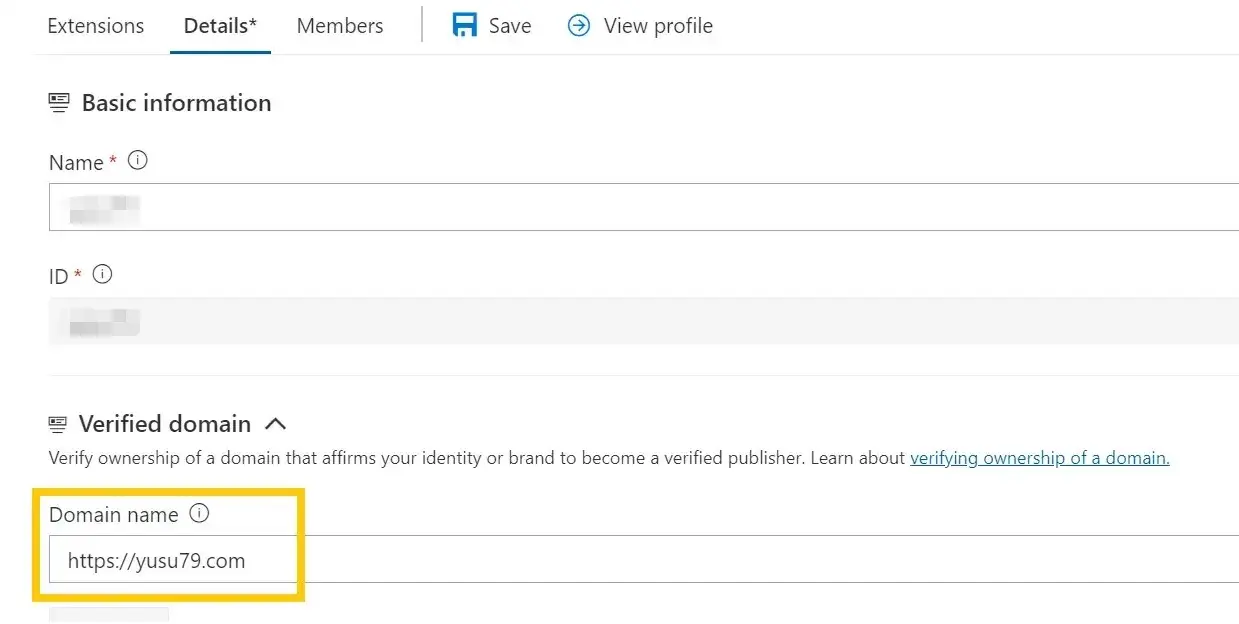This screenshot has height=624, width=1239.
Task: Switch to the Extensions tab
Action: click(95, 26)
